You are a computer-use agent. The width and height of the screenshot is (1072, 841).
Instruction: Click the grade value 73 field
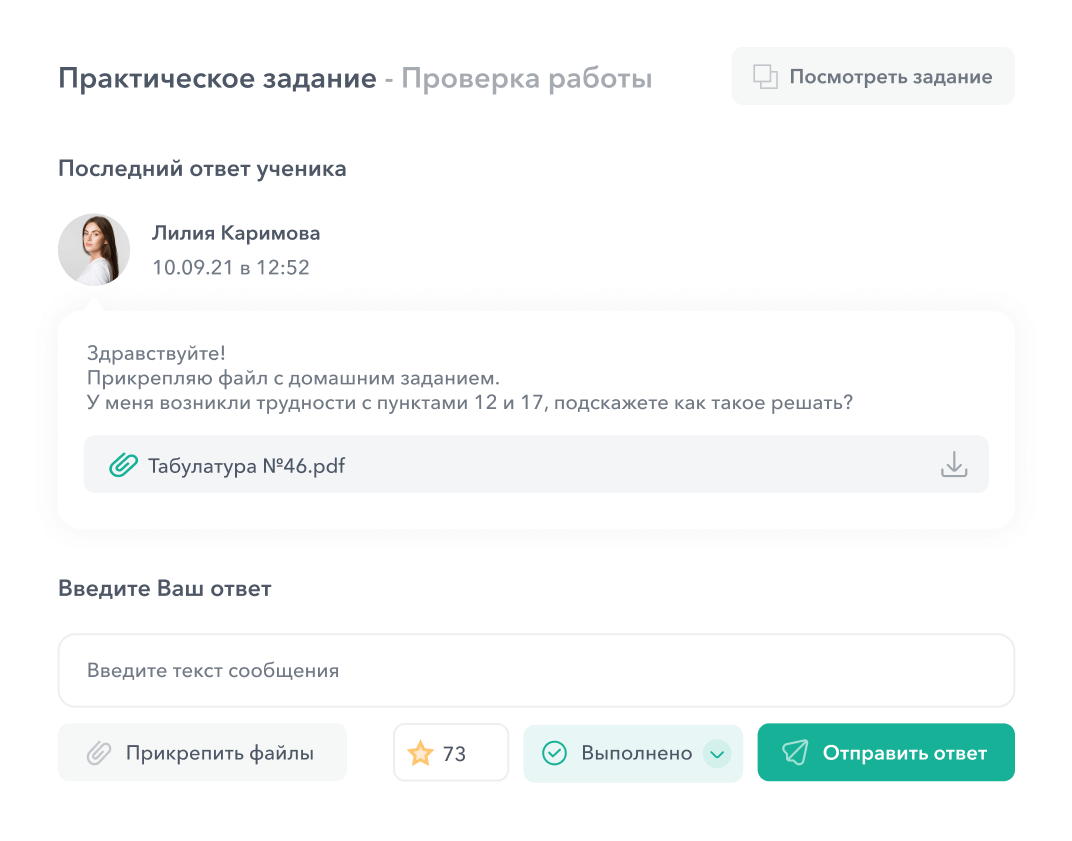(x=451, y=752)
